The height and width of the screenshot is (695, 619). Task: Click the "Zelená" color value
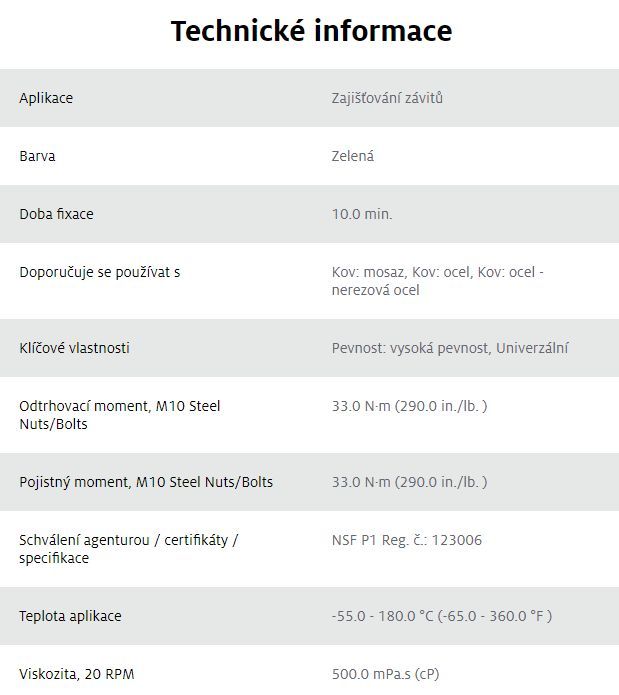[x=353, y=156]
